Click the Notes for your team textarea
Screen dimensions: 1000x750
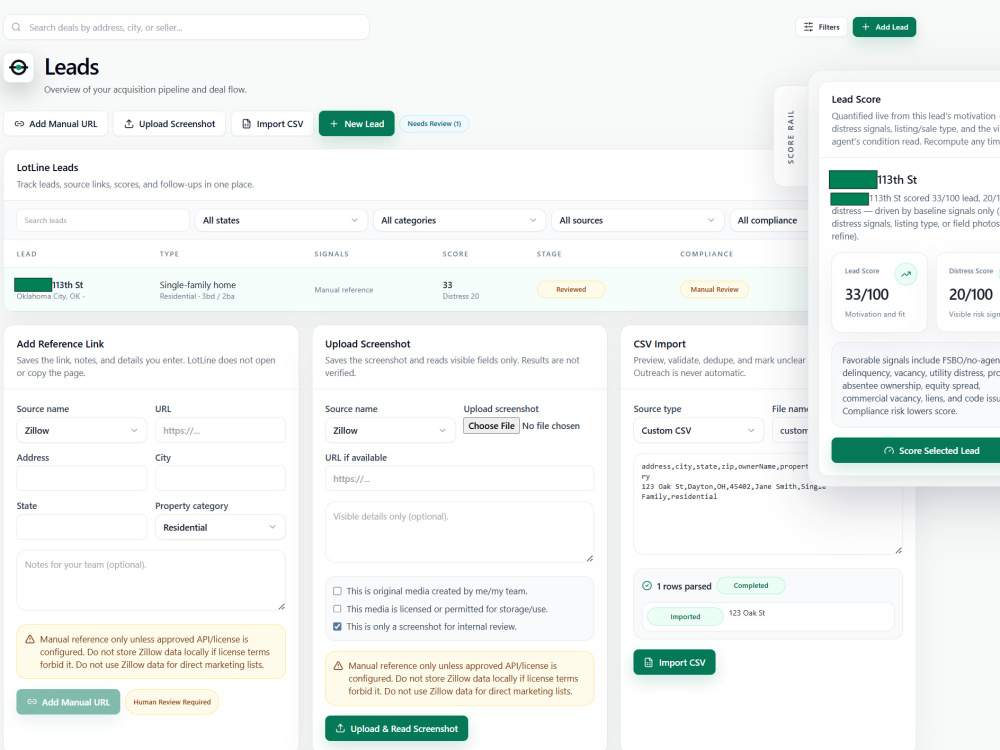151,580
